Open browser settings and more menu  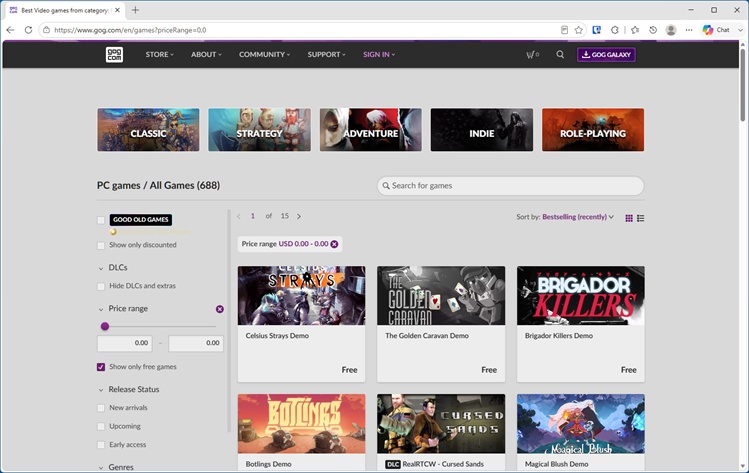click(689, 30)
